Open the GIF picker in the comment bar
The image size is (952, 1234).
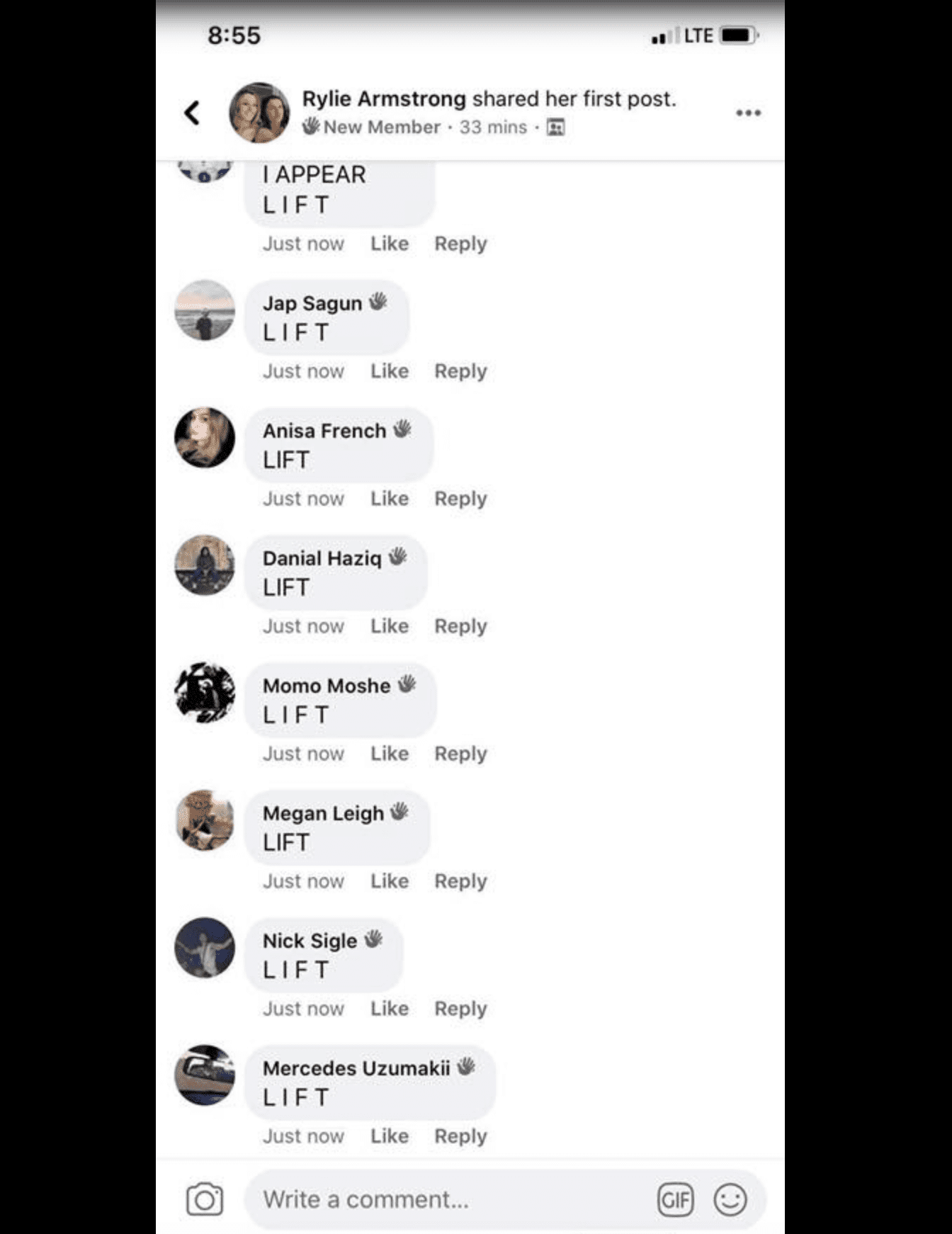[675, 1199]
